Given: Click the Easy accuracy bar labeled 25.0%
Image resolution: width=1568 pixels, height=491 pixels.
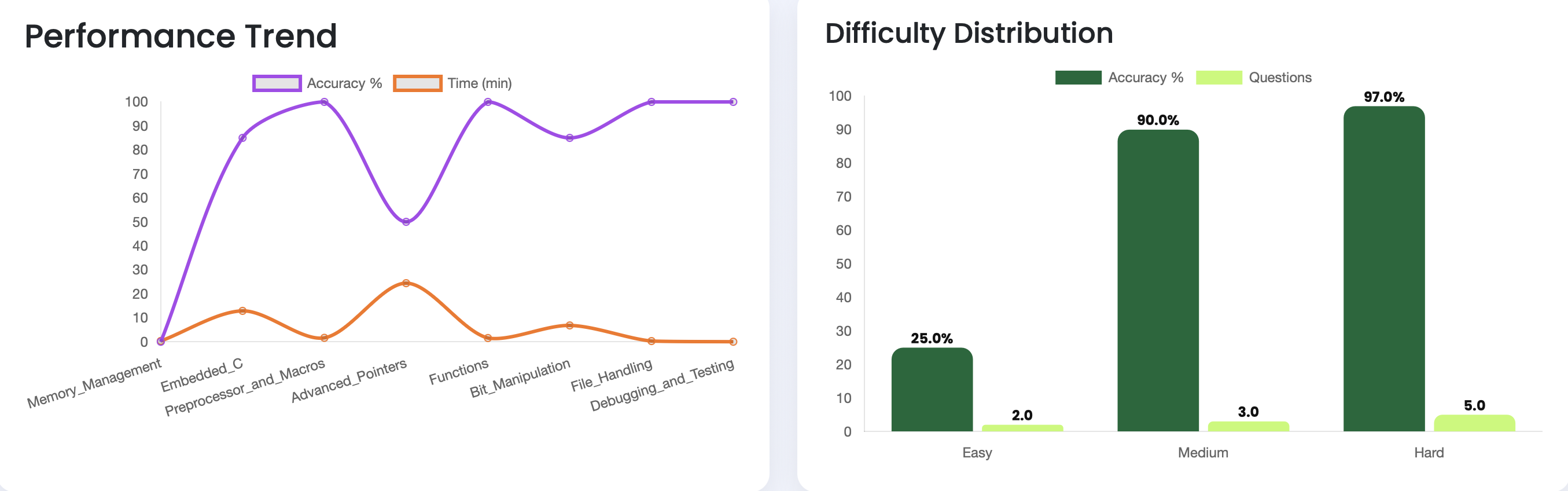Looking at the screenshot, I should click(932, 389).
